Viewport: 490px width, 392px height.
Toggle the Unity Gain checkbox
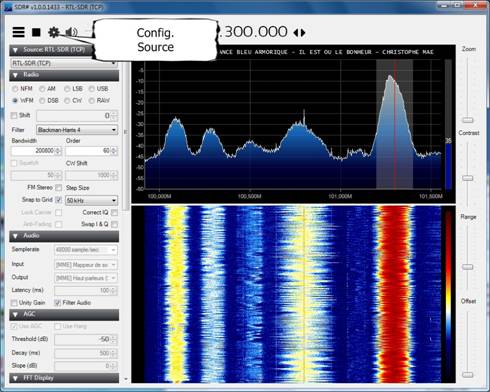tap(14, 303)
